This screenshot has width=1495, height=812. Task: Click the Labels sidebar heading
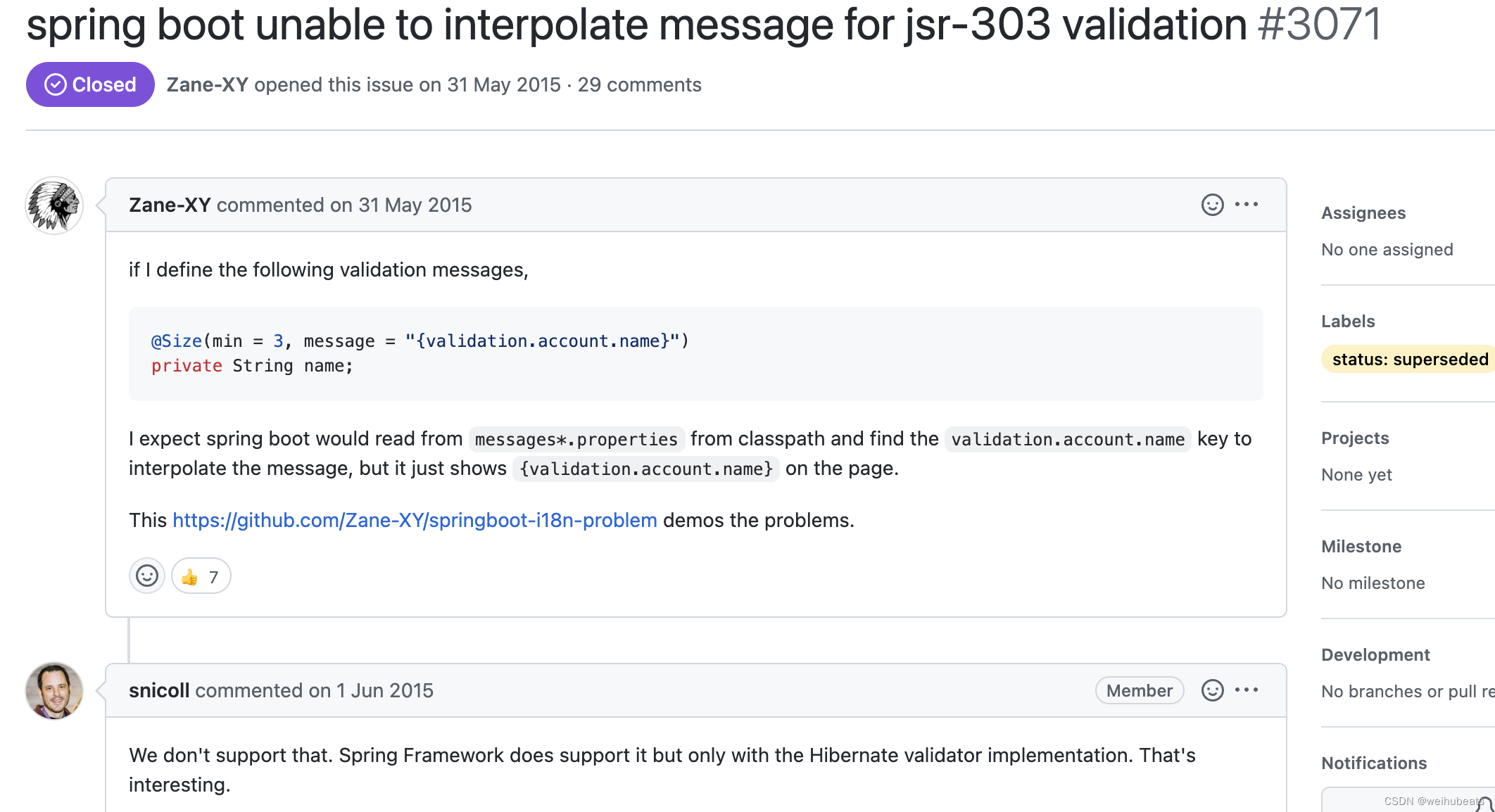[1348, 322]
